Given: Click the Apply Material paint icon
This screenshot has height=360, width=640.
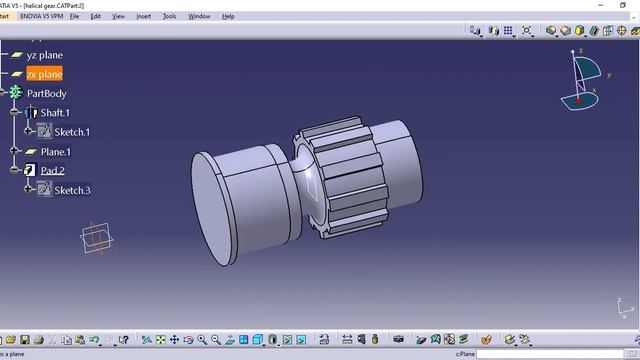Looking at the screenshot, I should click(486, 340).
